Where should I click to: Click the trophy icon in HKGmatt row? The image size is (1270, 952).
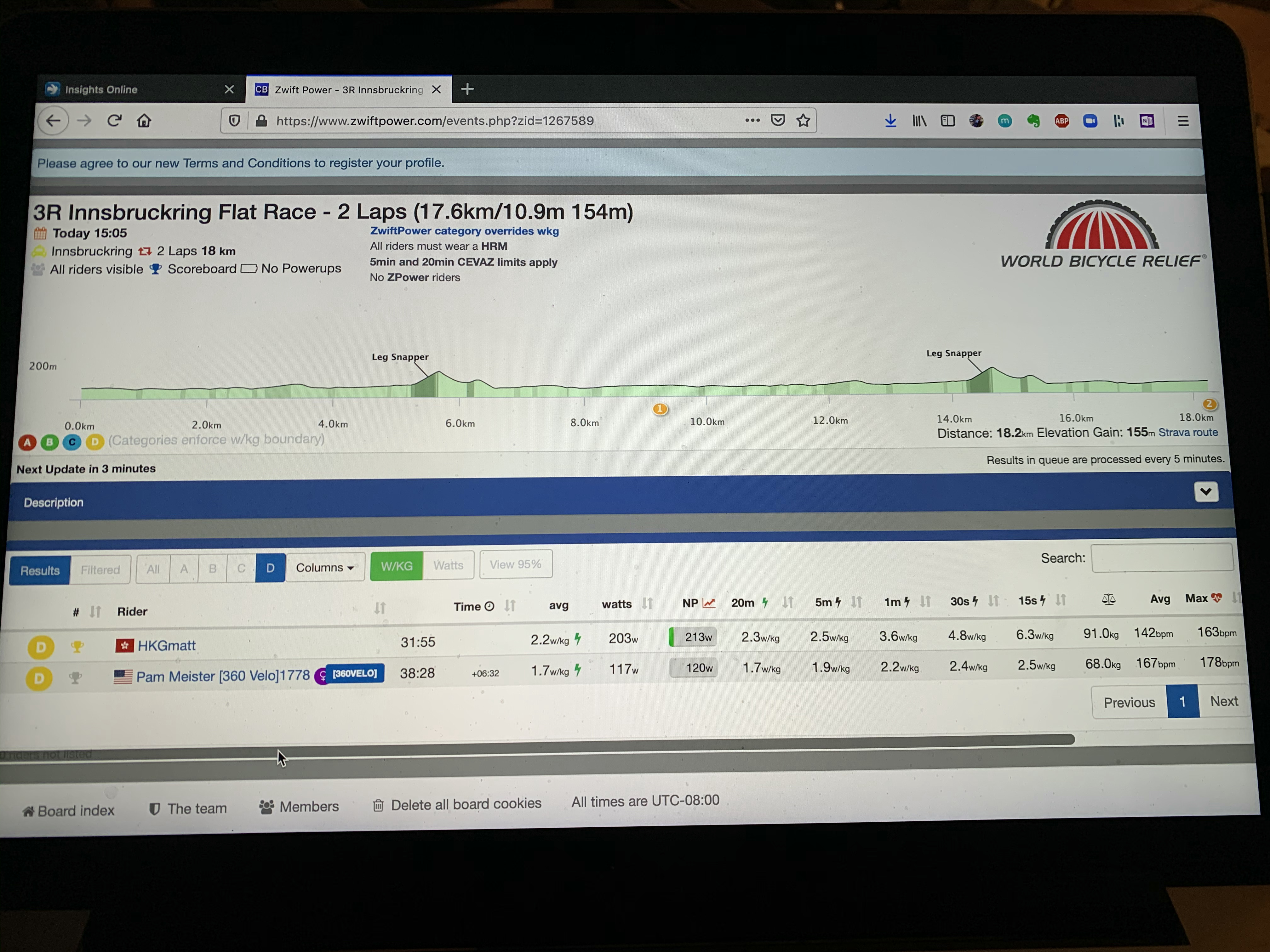click(77, 647)
